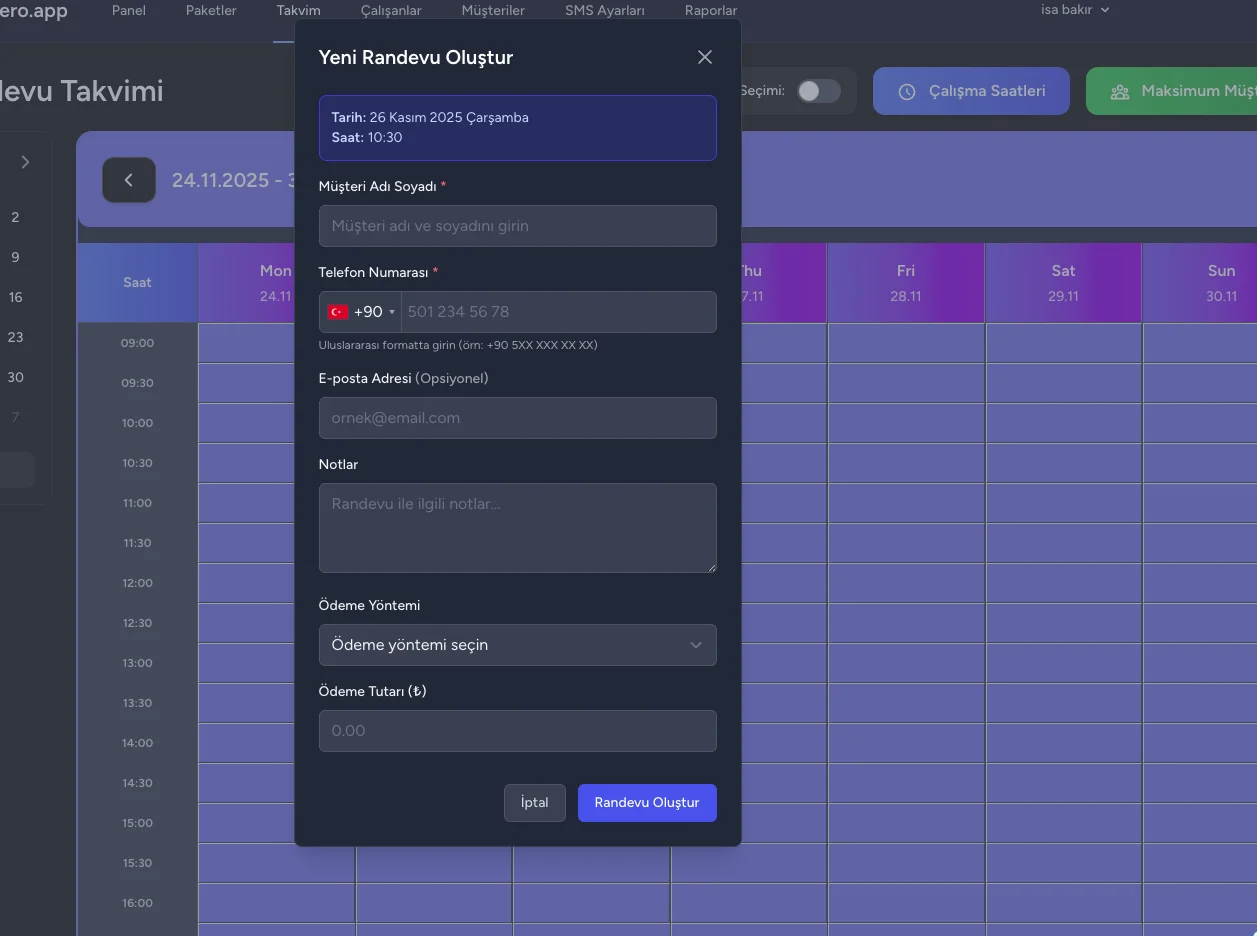This screenshot has height=936, width=1257.
Task: Go to the Paketler tab
Action: pos(211,11)
